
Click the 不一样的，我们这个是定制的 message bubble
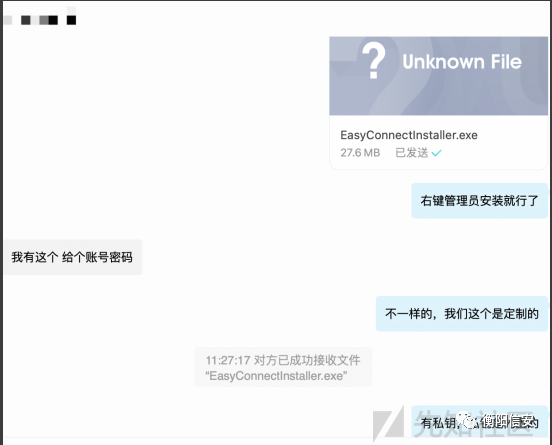click(462, 313)
